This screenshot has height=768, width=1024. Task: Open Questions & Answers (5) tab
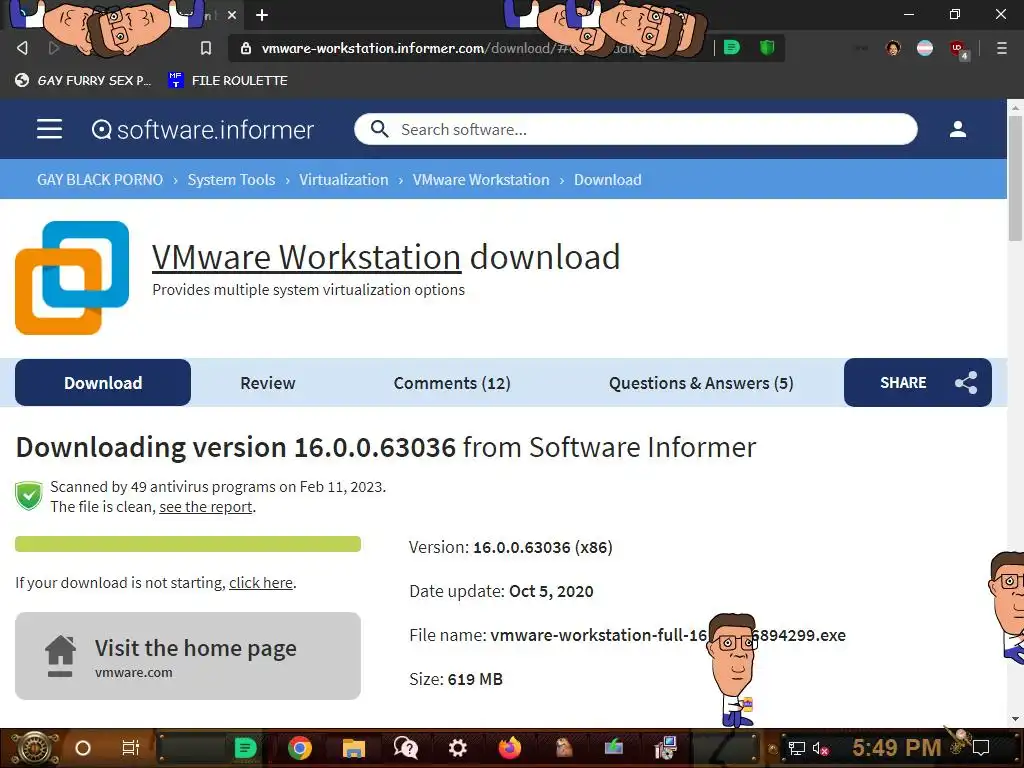coord(701,383)
